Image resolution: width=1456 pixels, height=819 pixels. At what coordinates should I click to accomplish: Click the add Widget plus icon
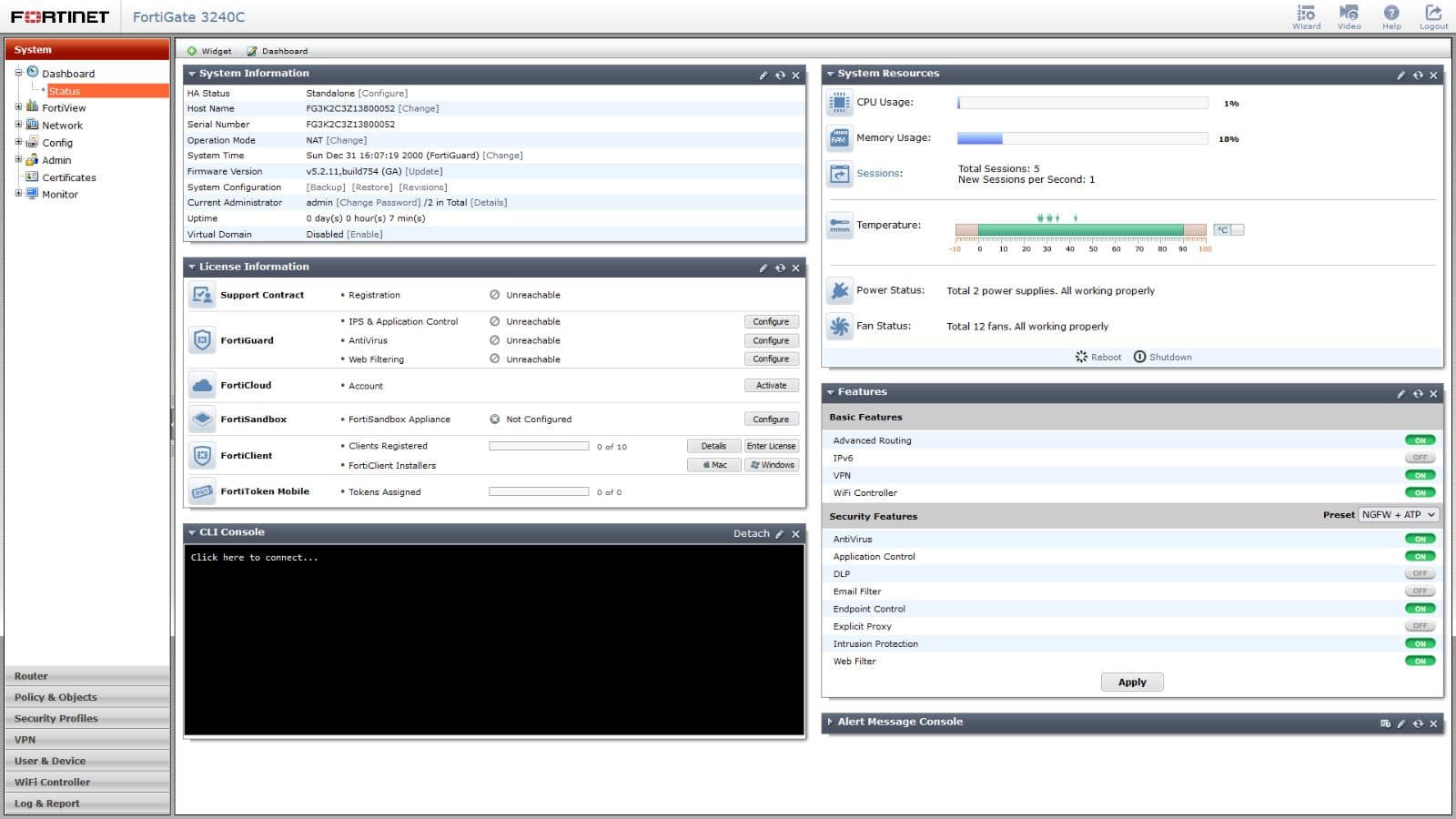click(x=192, y=51)
